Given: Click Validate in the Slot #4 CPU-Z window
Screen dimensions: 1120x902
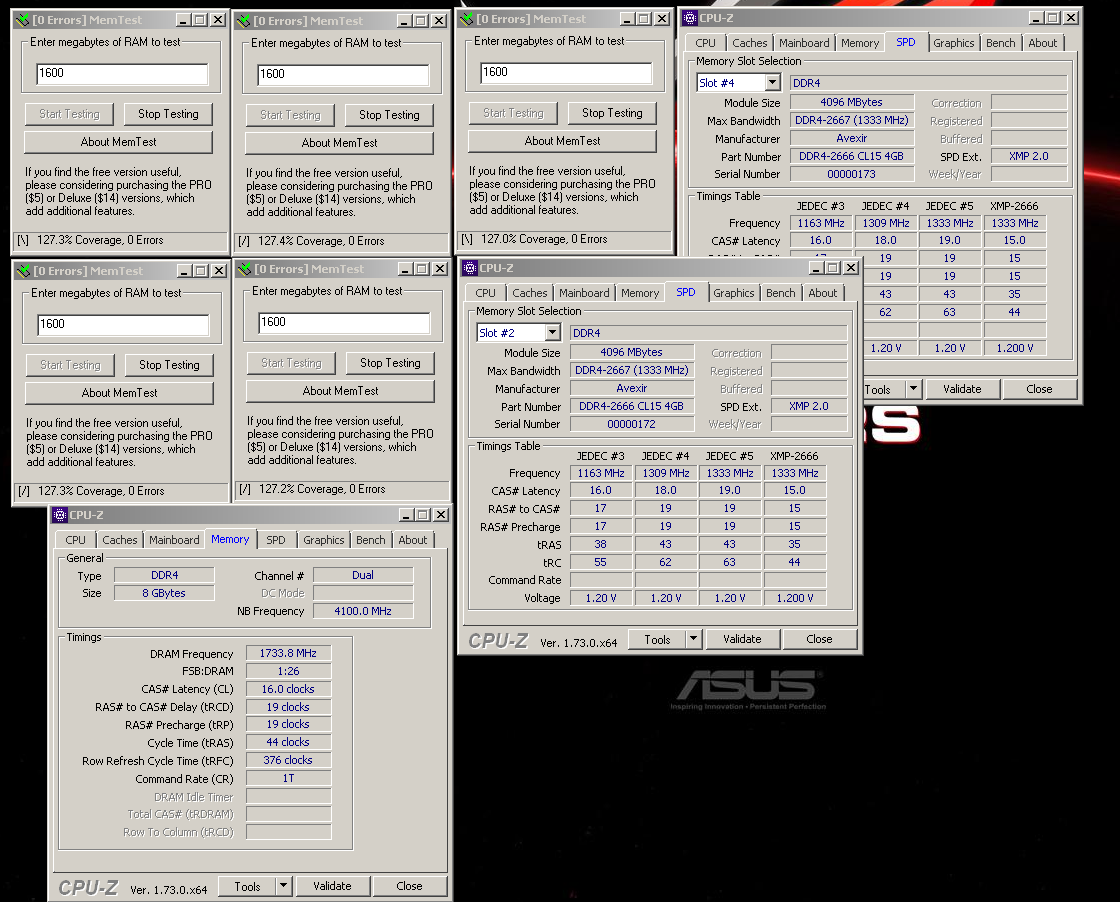Looking at the screenshot, I should coord(962,389).
